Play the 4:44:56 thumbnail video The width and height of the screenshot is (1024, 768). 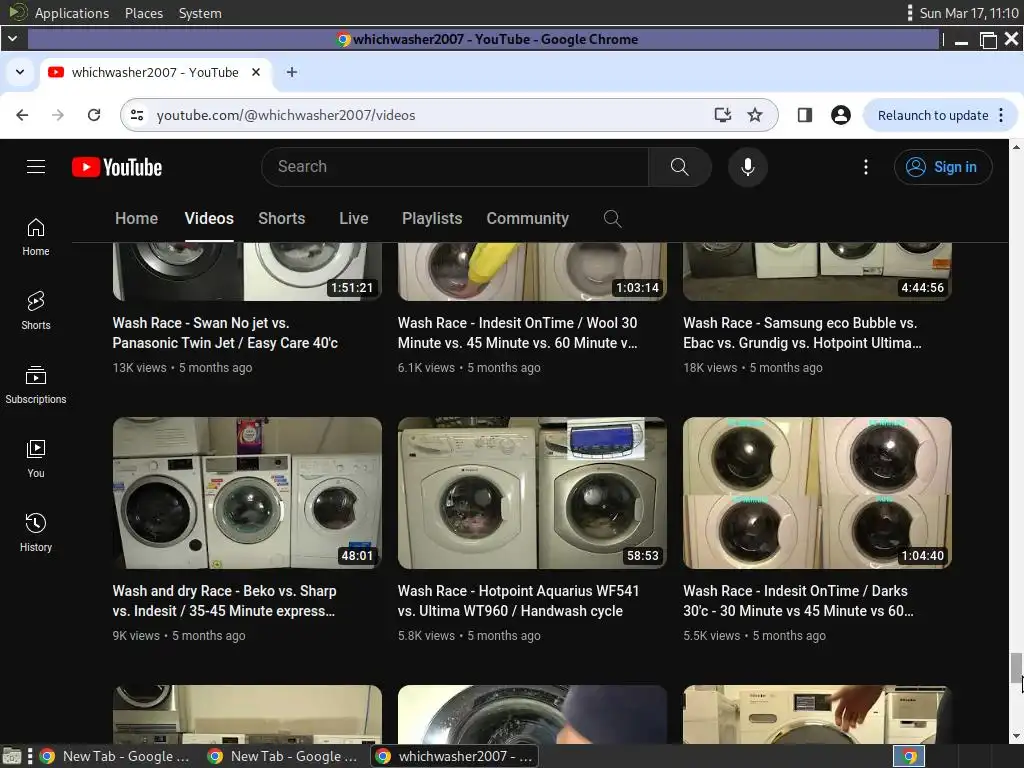click(x=817, y=272)
